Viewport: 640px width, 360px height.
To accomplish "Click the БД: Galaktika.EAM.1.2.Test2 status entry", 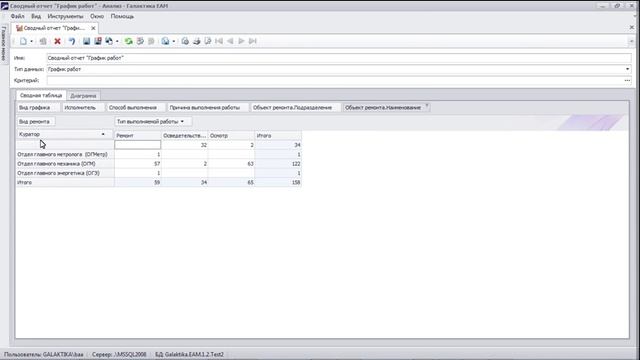I will pyautogui.click(x=189, y=354).
